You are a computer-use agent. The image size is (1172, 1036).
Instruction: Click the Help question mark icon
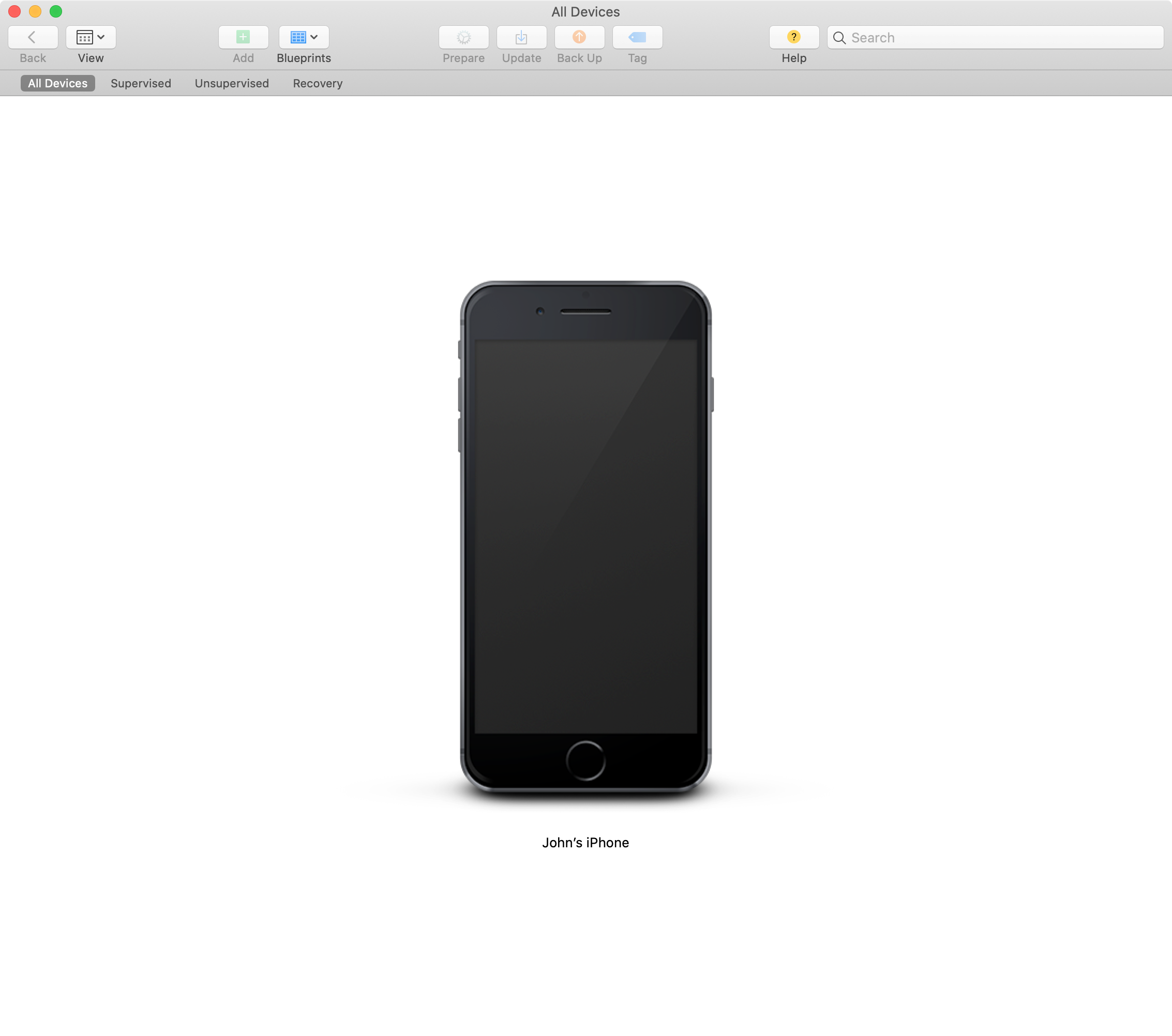794,37
